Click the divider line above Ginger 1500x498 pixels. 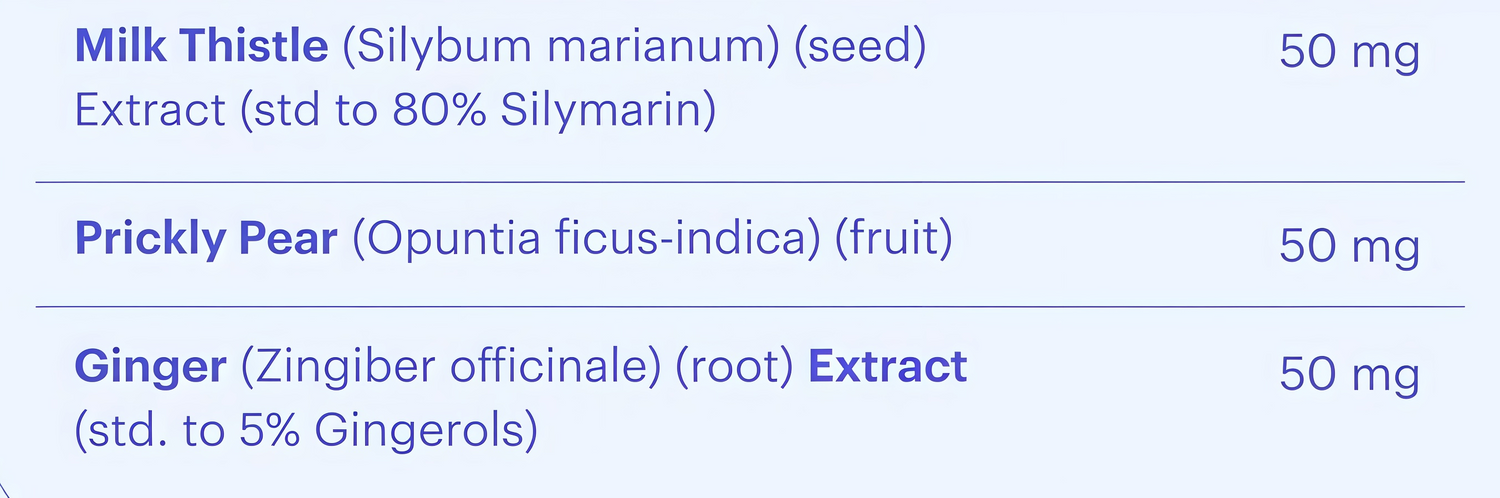pyautogui.click(x=750, y=306)
